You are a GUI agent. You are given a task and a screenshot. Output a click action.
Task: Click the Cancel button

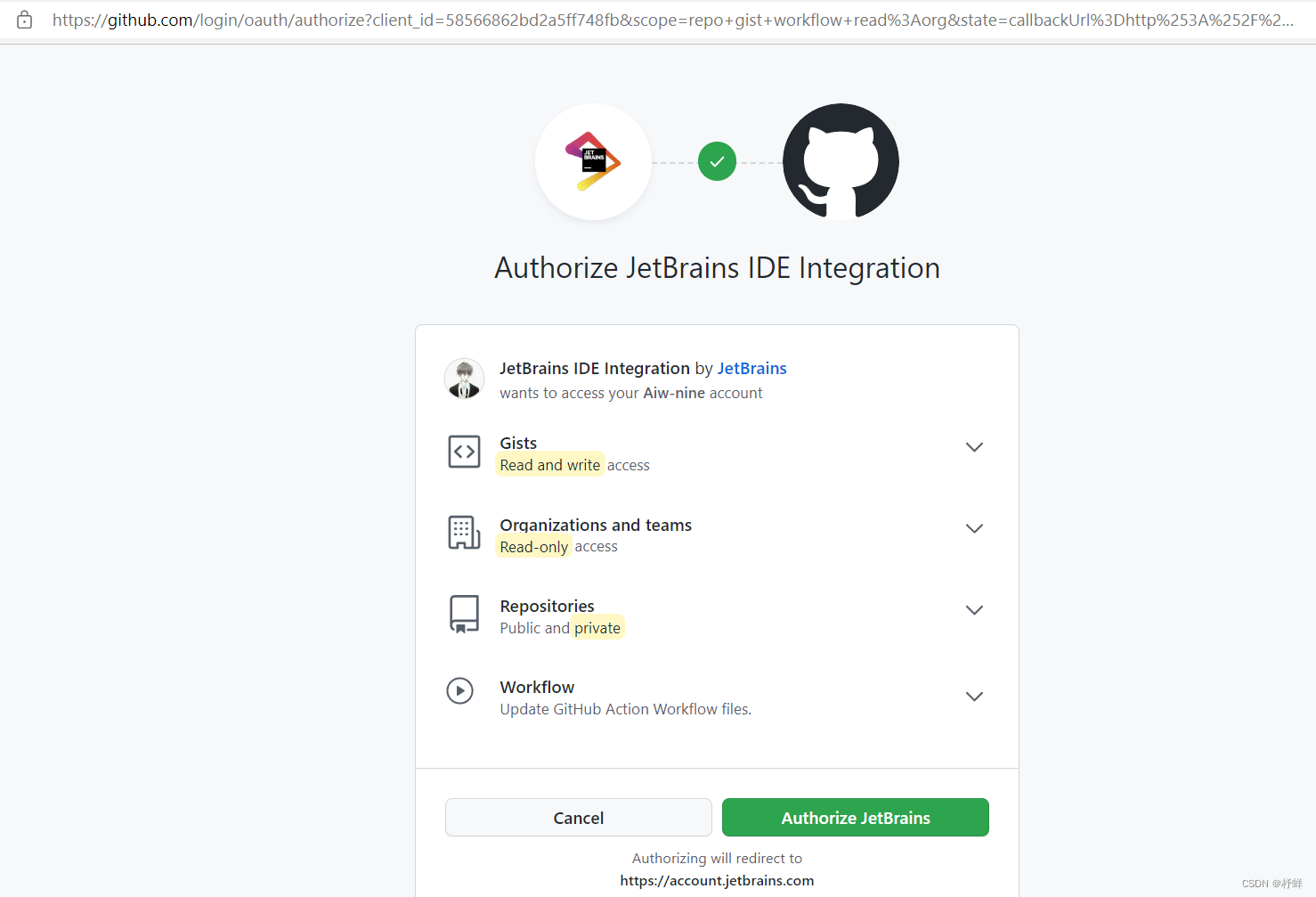click(579, 818)
